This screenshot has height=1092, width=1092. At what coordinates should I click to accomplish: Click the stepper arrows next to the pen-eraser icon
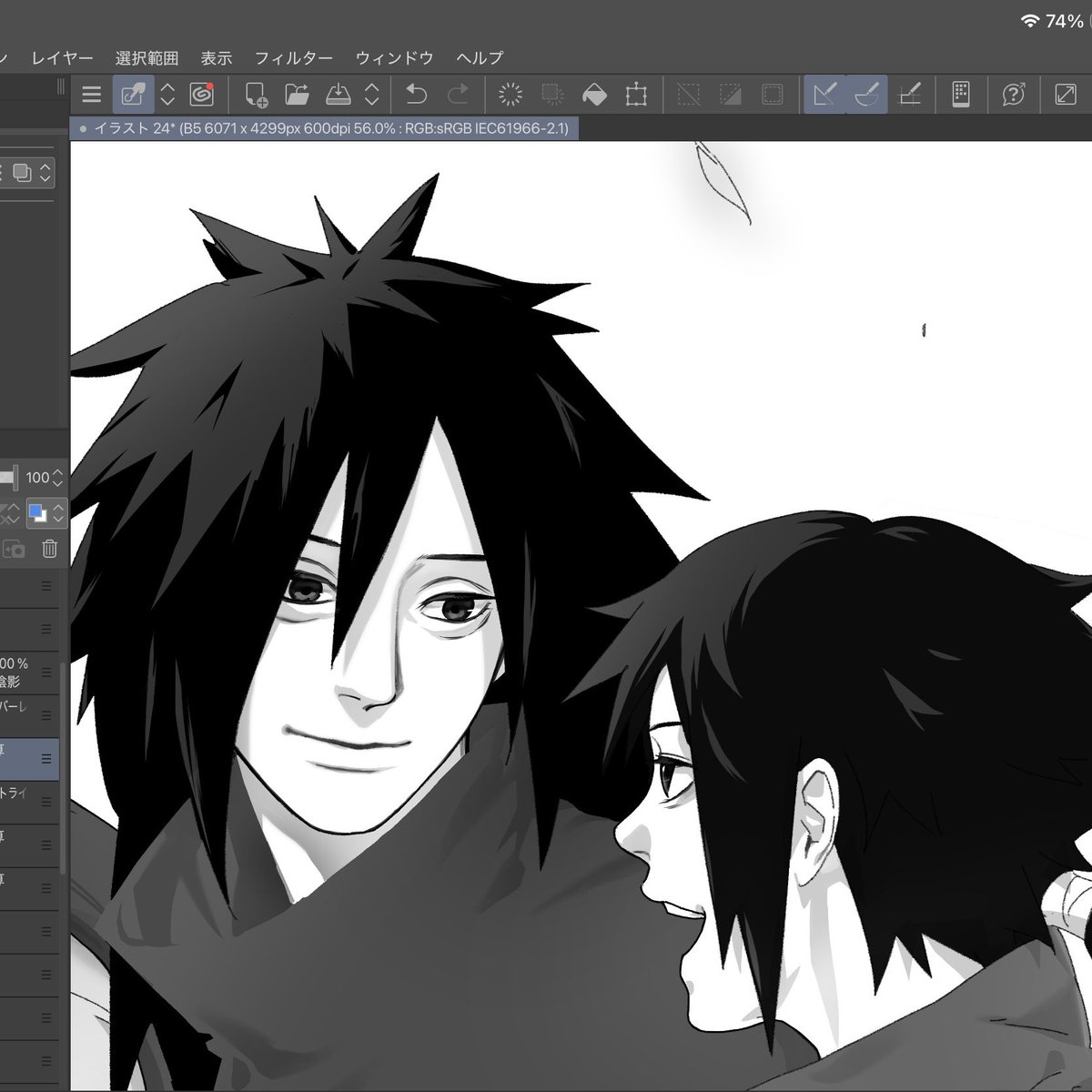pyautogui.click(x=168, y=95)
